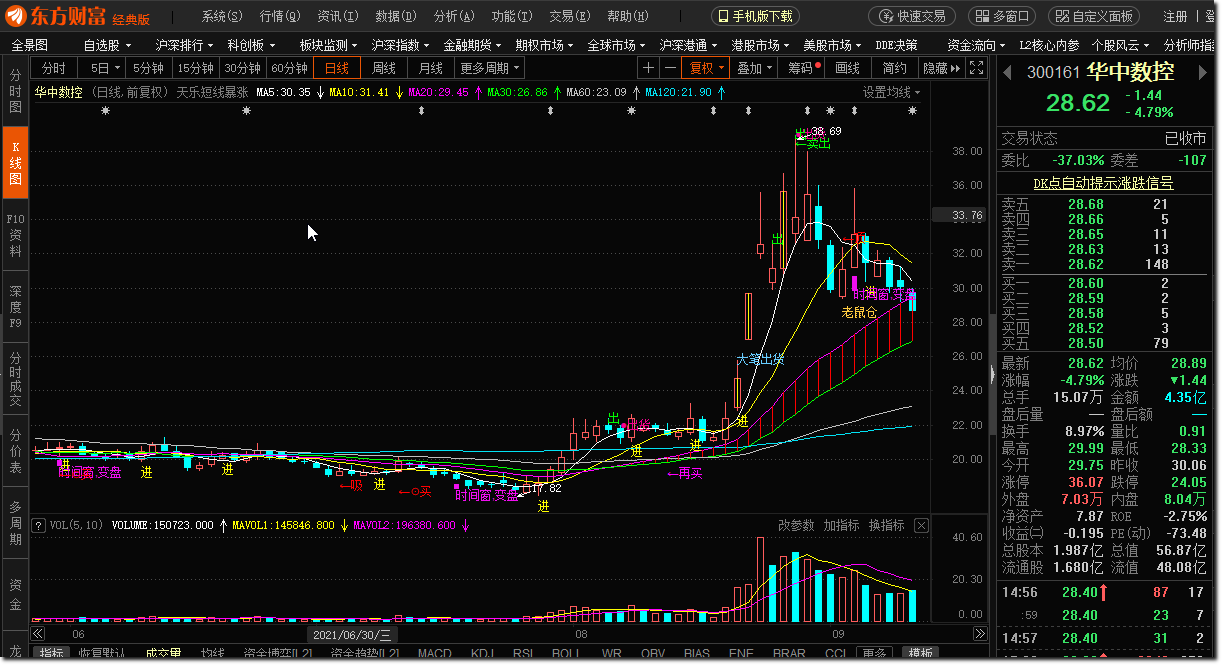This screenshot has height=665, width=1223.
Task: Click 注册 register link
Action: click(x=1176, y=16)
